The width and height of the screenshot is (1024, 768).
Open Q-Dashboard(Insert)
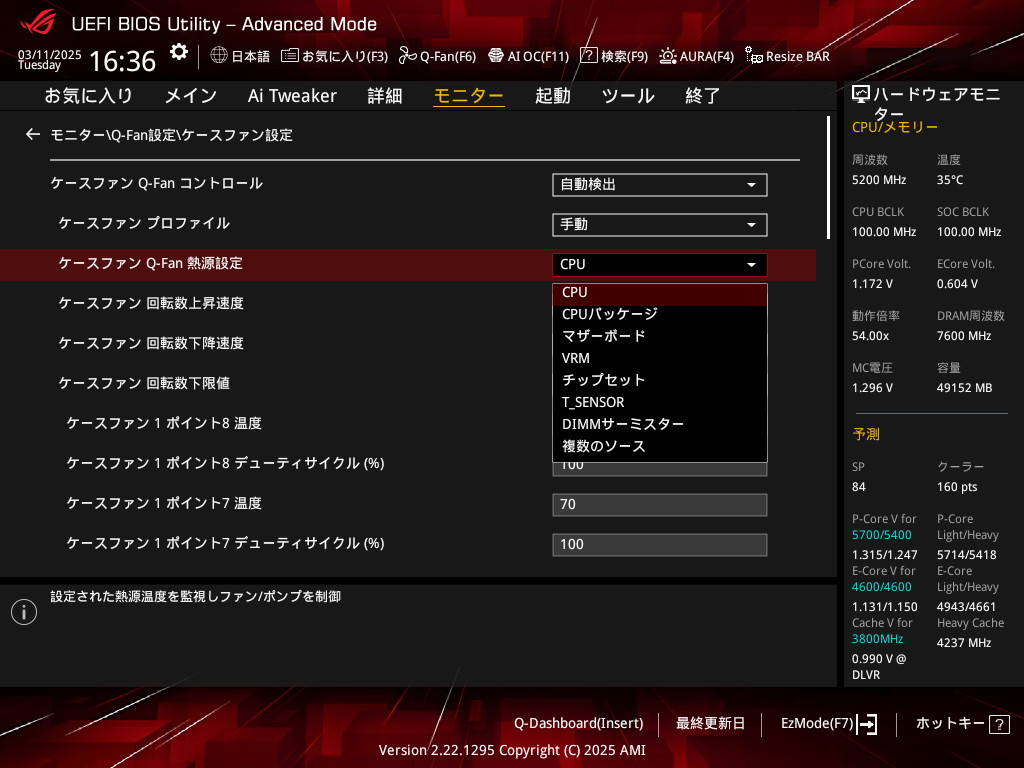pos(579,724)
